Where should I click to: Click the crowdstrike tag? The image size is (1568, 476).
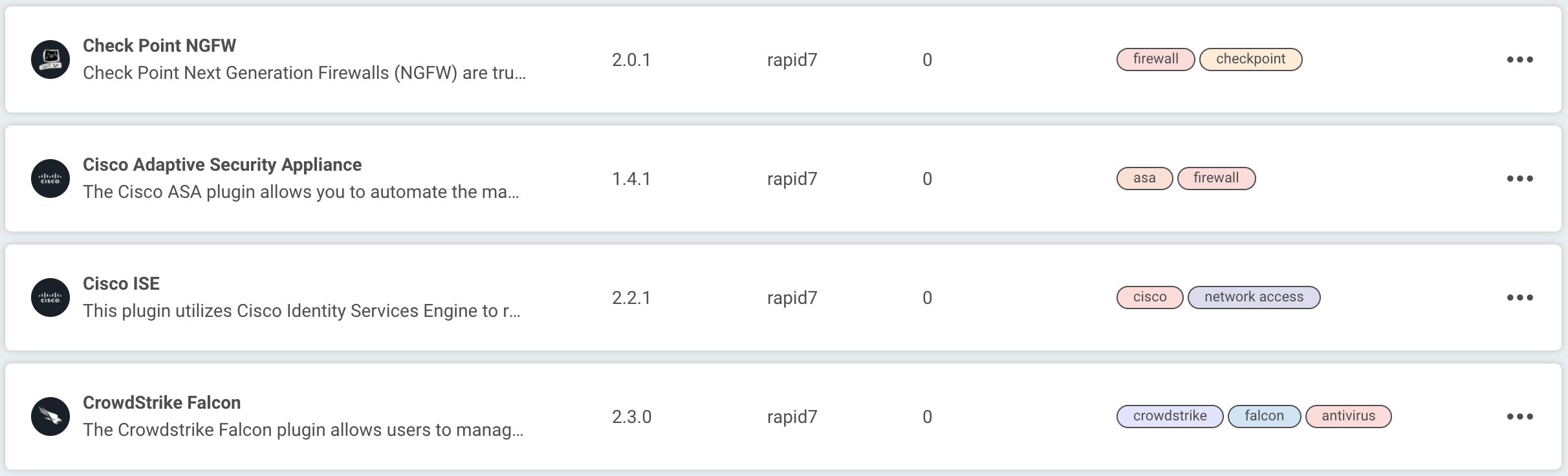click(1170, 416)
